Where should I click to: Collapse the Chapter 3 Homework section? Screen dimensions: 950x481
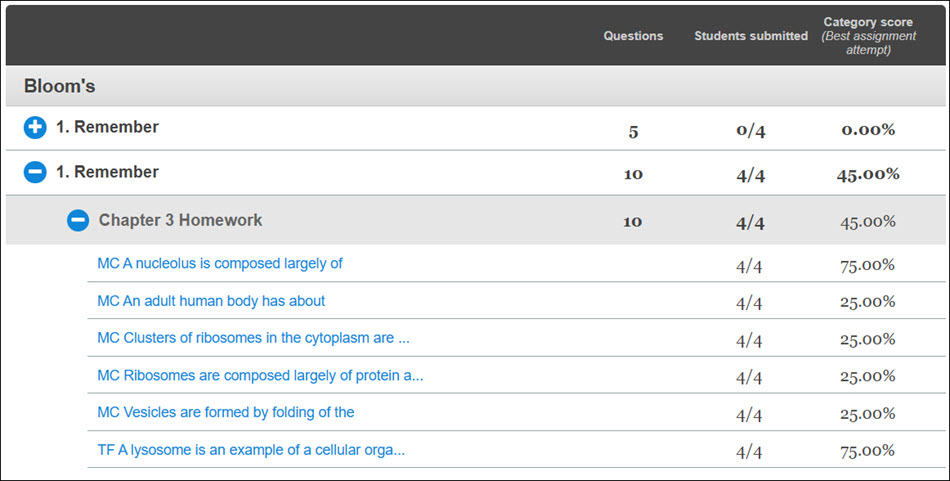pos(78,221)
